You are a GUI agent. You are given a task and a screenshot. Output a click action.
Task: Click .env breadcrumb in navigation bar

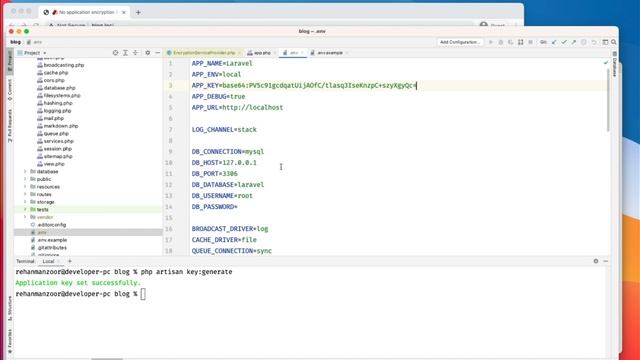coord(35,42)
